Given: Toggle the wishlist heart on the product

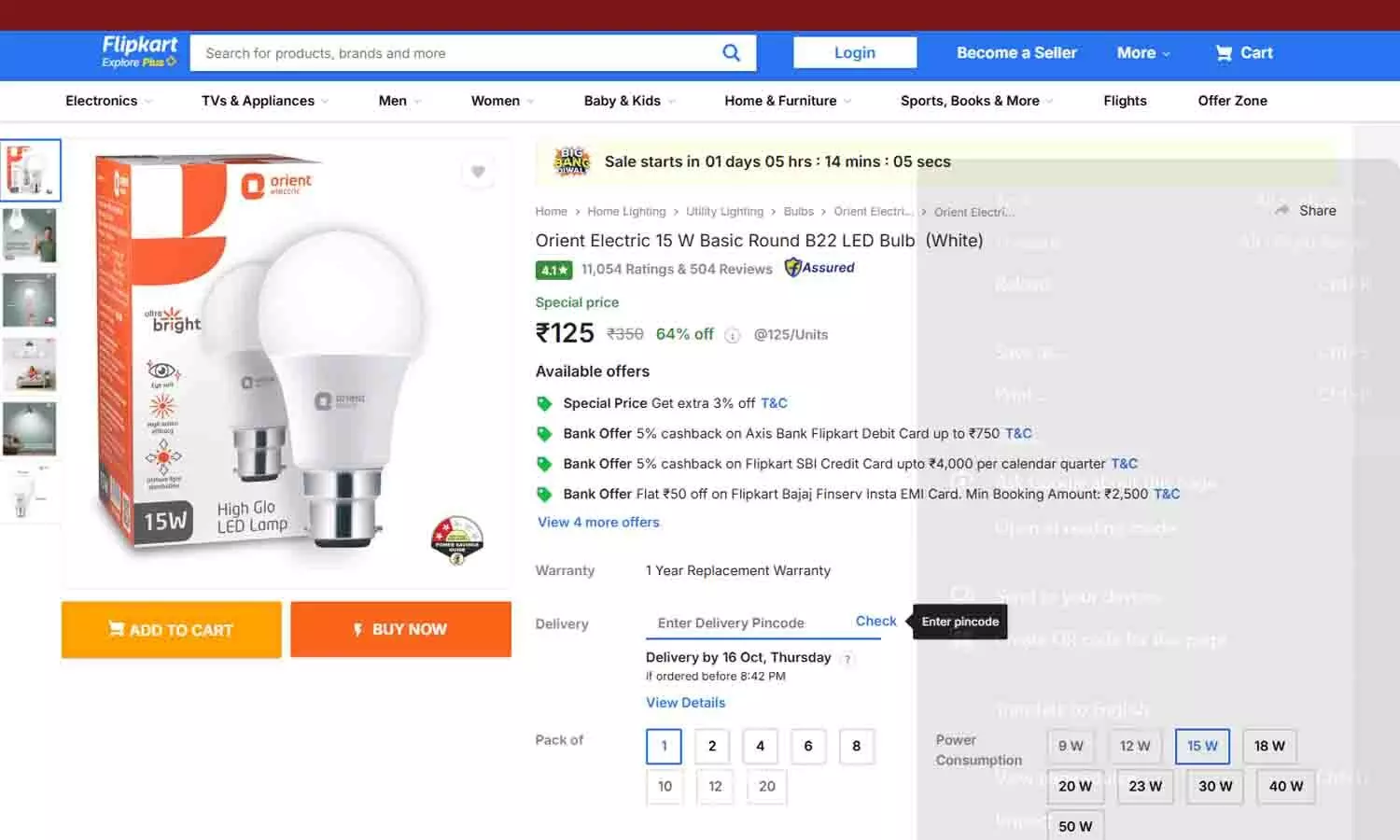Looking at the screenshot, I should pyautogui.click(x=478, y=172).
